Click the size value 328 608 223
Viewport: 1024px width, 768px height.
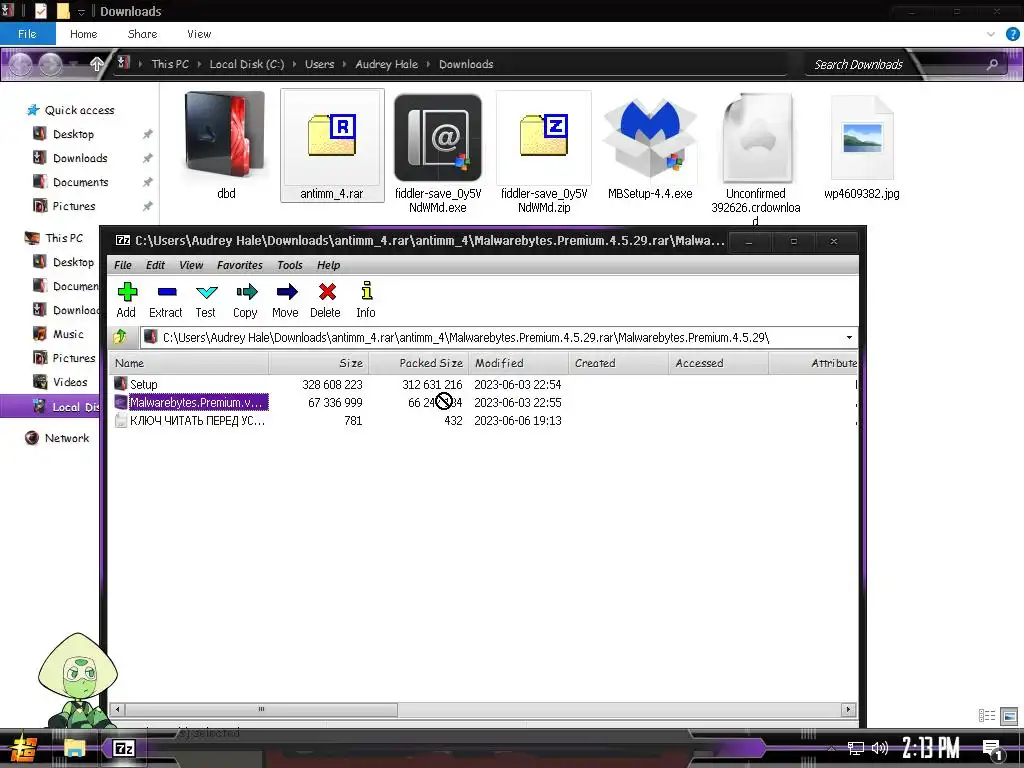[x=332, y=385]
